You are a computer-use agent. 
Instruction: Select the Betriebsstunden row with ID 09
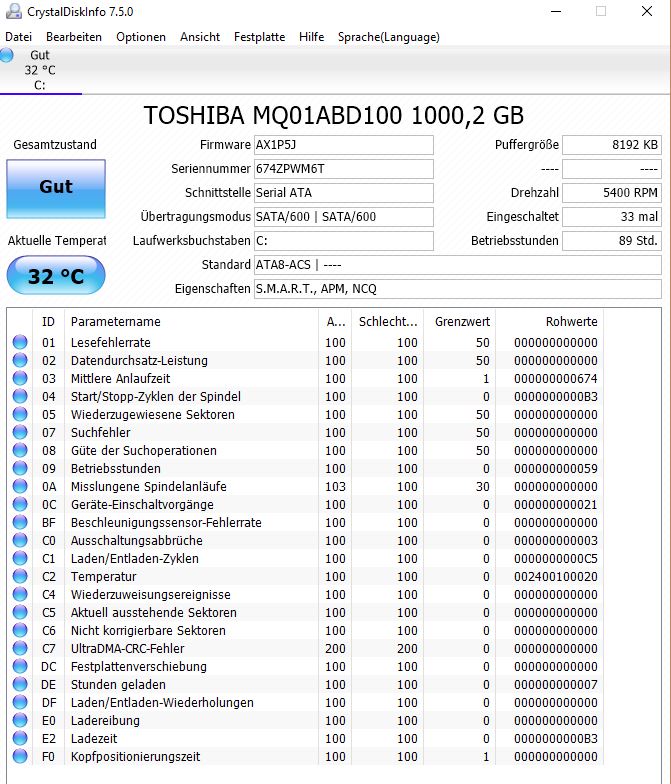click(x=305, y=468)
